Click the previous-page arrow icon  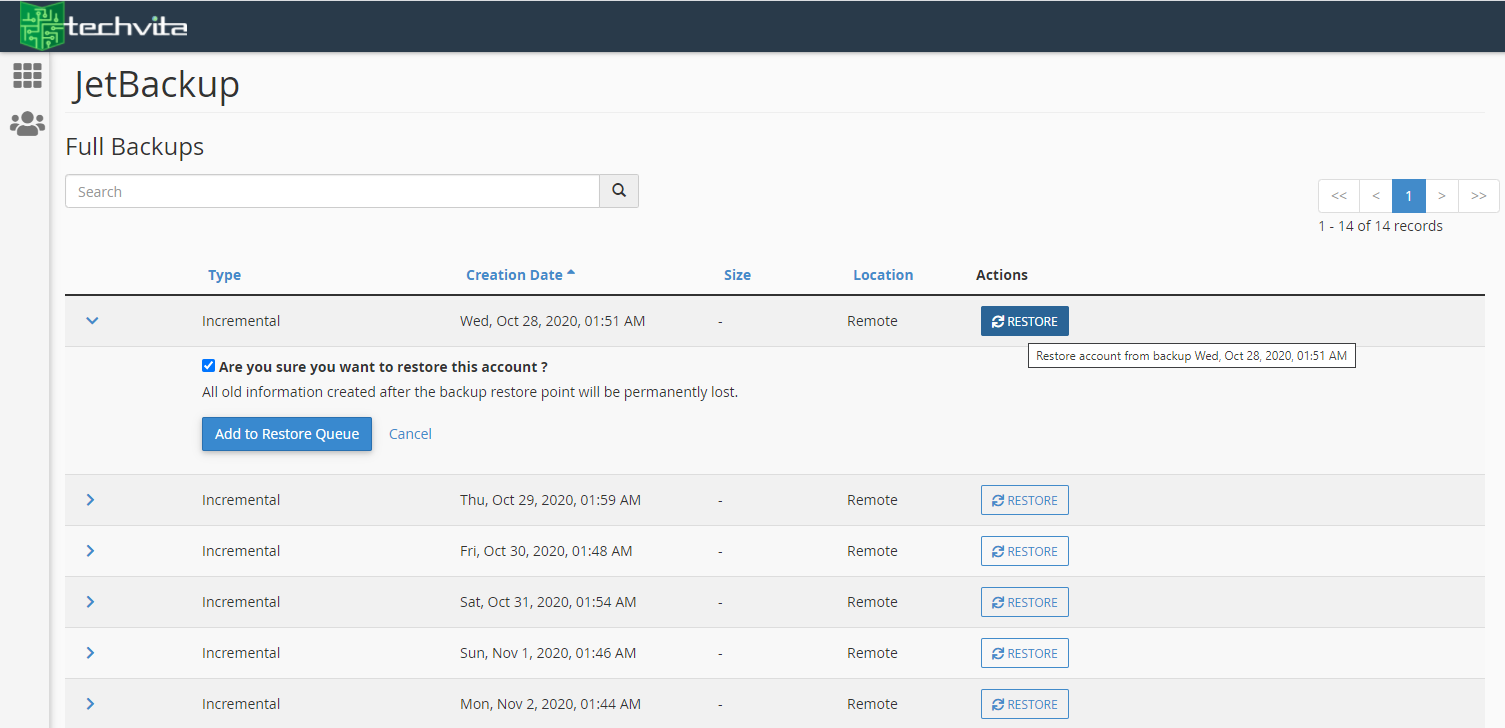point(1375,195)
